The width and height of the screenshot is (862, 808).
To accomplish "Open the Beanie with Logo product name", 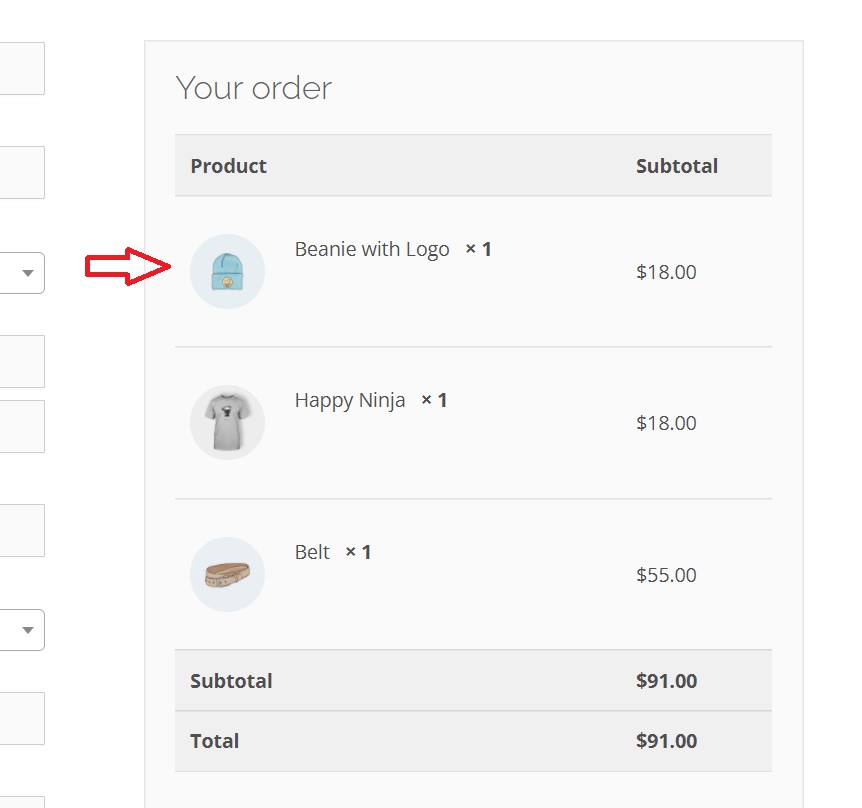I will pos(372,250).
